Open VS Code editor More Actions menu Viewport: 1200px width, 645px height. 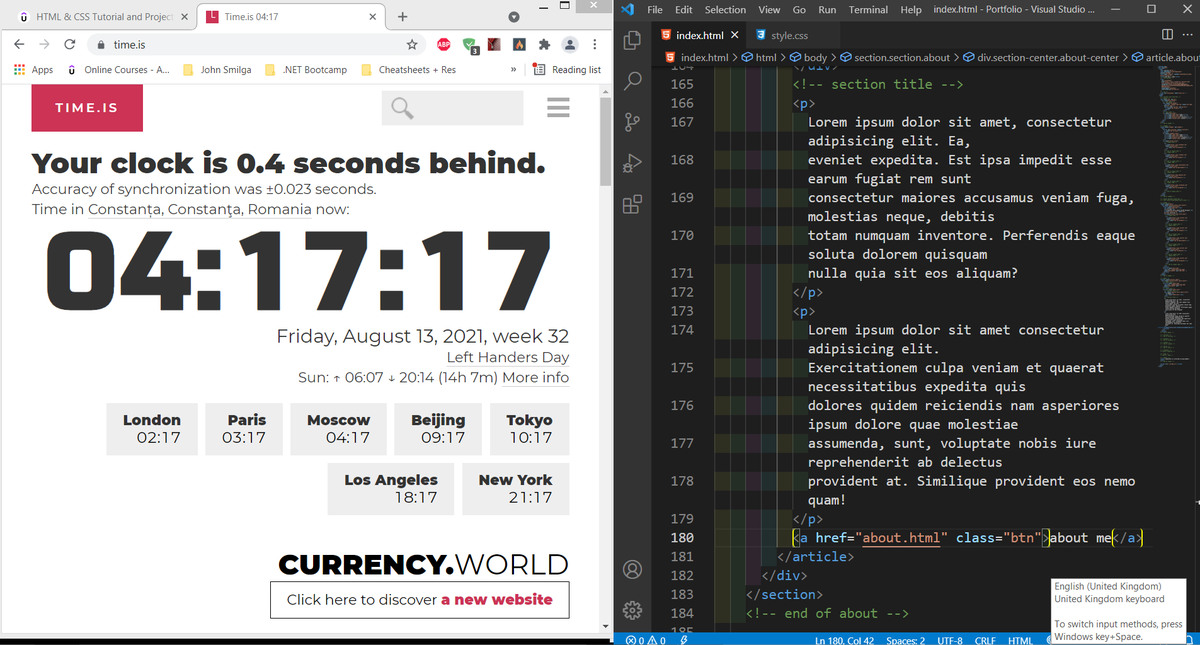tap(1187, 36)
